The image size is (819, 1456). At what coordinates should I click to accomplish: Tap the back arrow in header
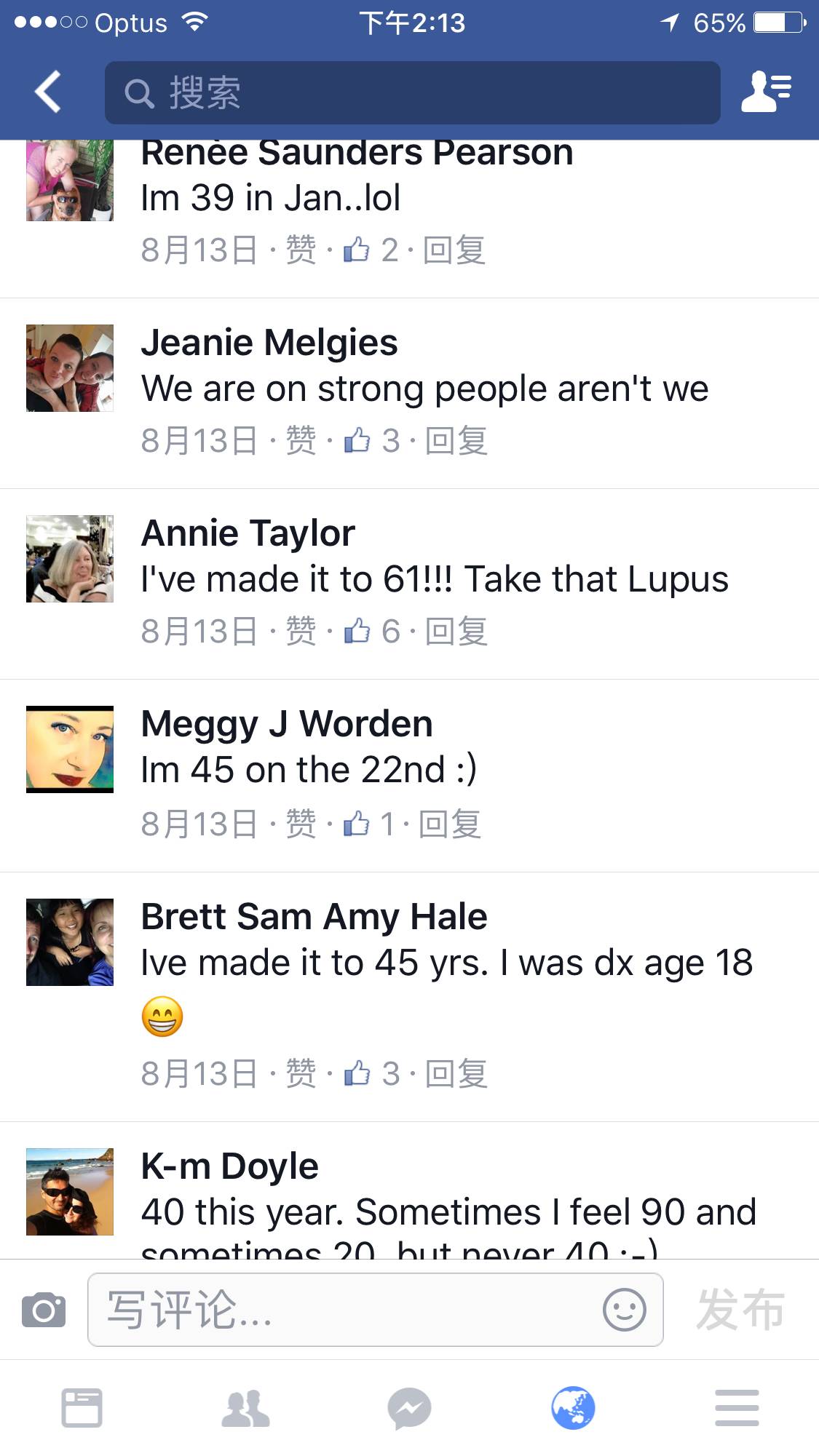48,92
